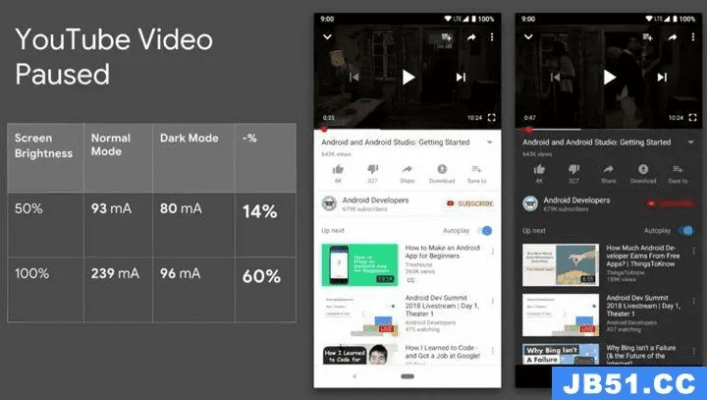Tap Save to icon in dark mode phone
The width and height of the screenshot is (707, 400).
[677, 170]
